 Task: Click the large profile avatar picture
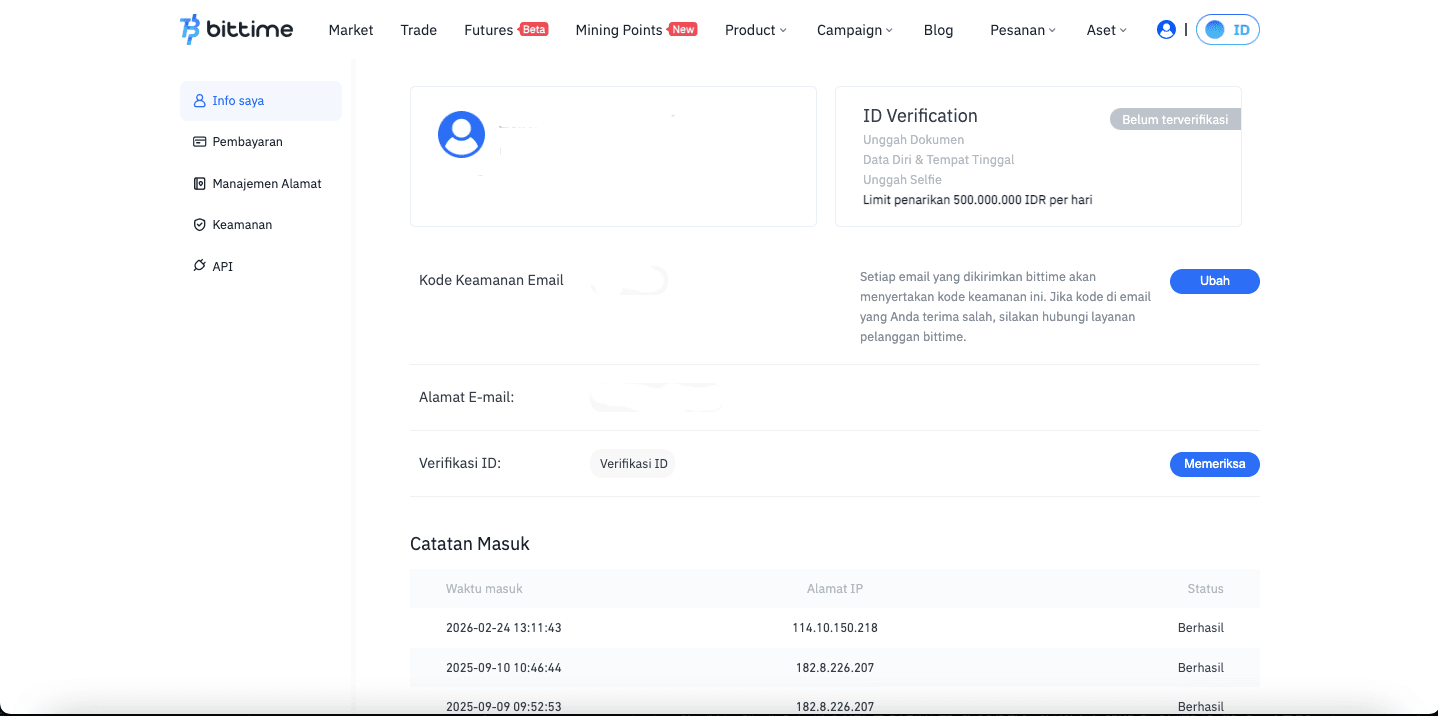point(461,135)
